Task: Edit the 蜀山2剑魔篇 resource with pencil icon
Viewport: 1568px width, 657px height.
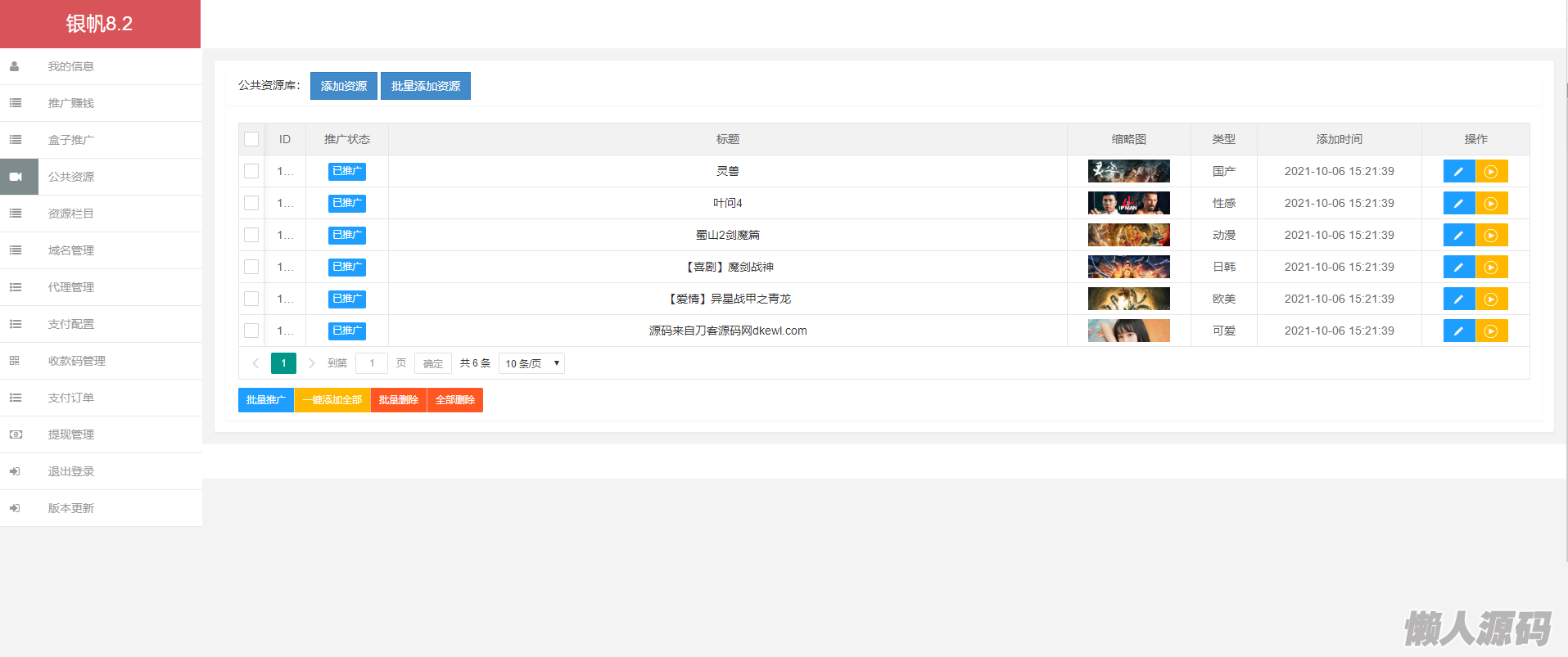Action: (x=1458, y=236)
